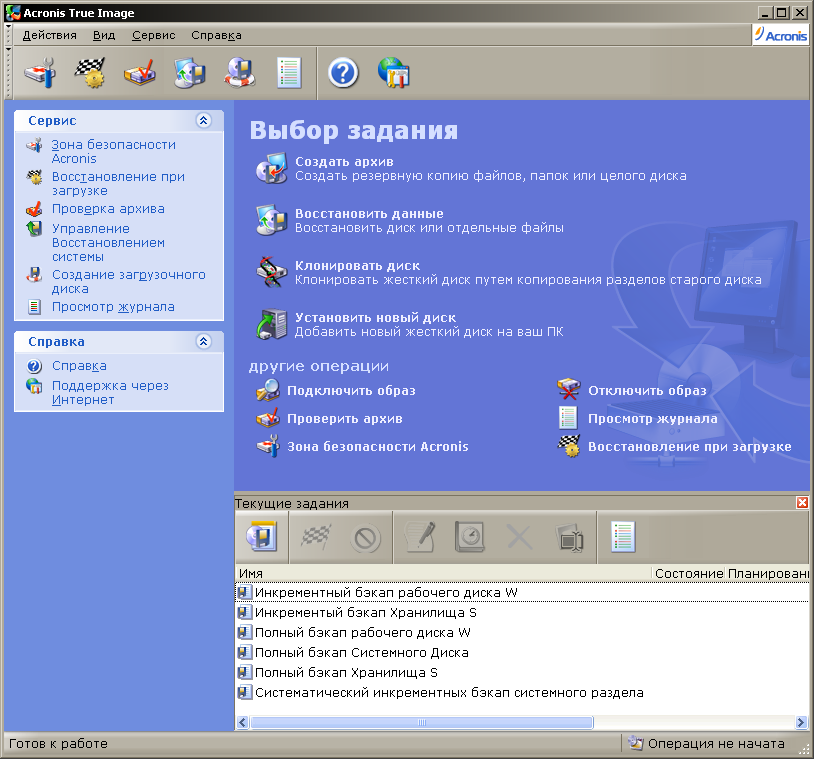Click Зона безопасности Acronis in other operations
The height and width of the screenshot is (759, 814).
click(377, 446)
